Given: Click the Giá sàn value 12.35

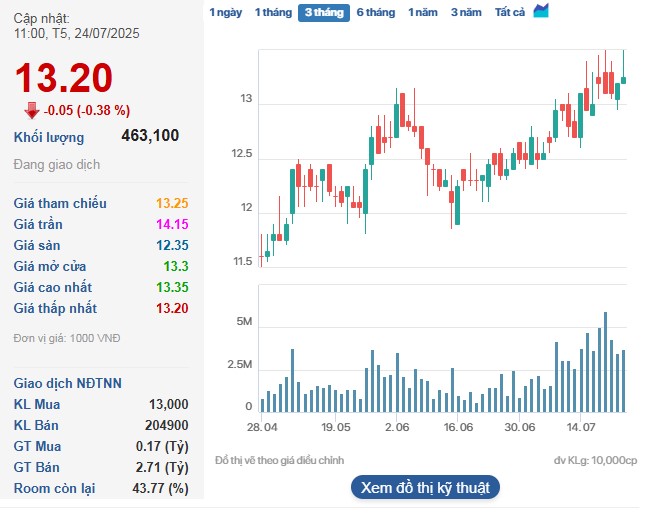Looking at the screenshot, I should [172, 245].
